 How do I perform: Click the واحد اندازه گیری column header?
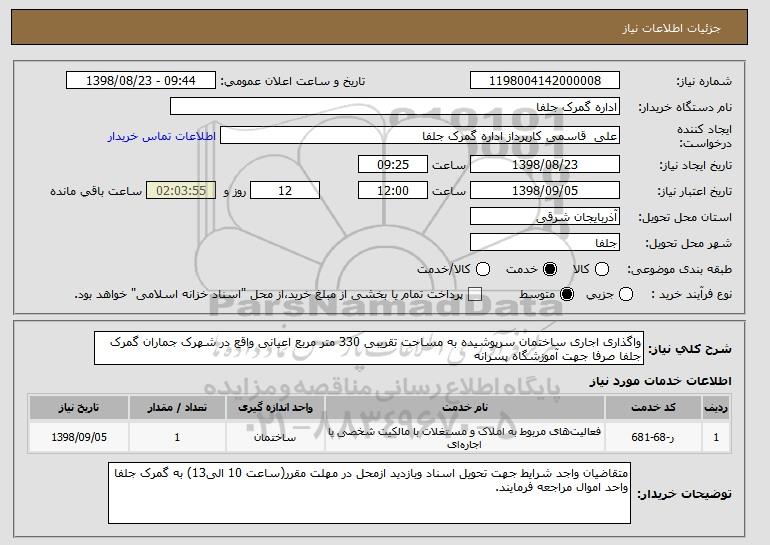pos(275,408)
